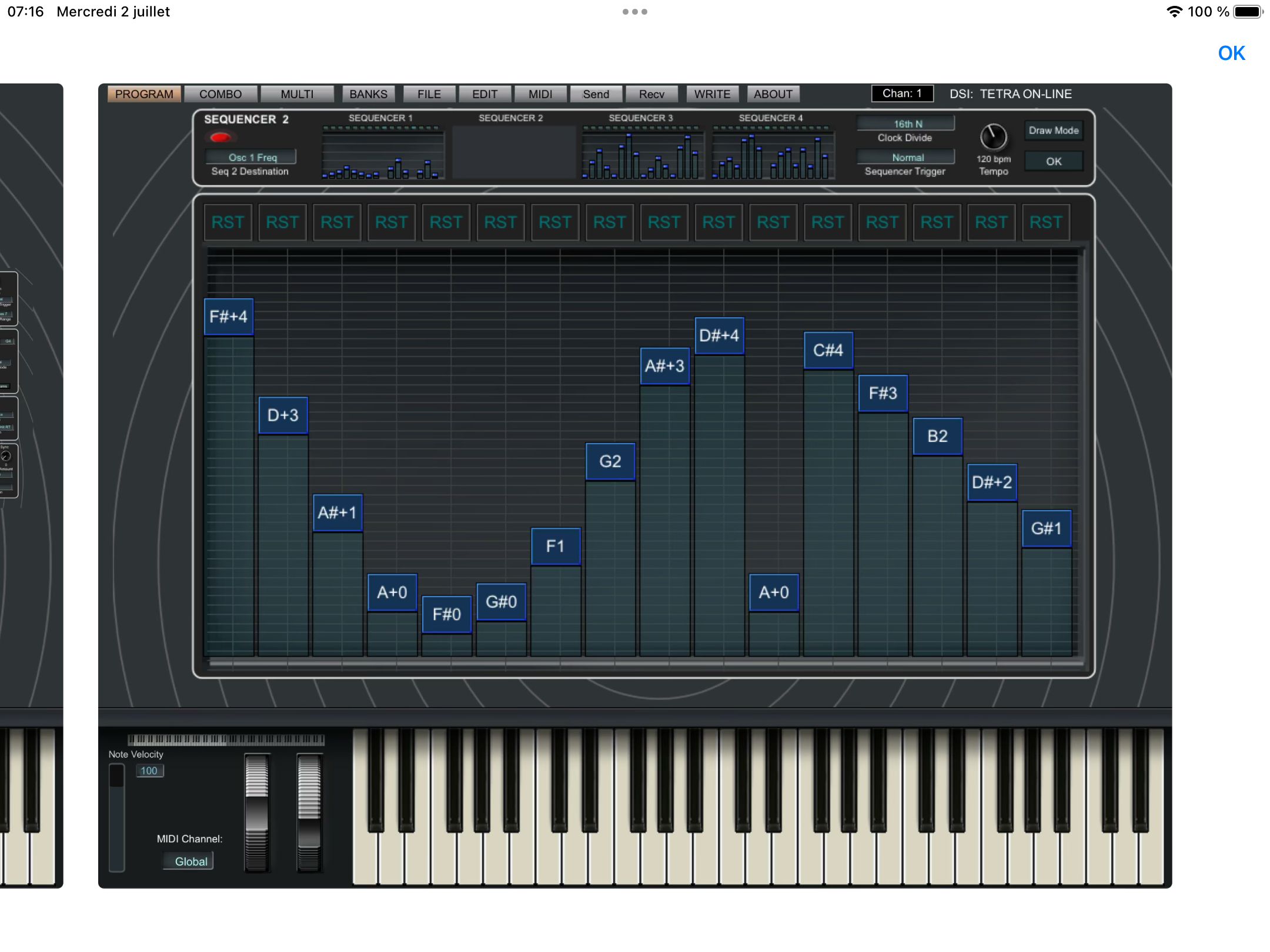Viewport: 1270px width, 952px height.
Task: Tap the three-dot multitasking icon
Action: pyautogui.click(x=635, y=12)
